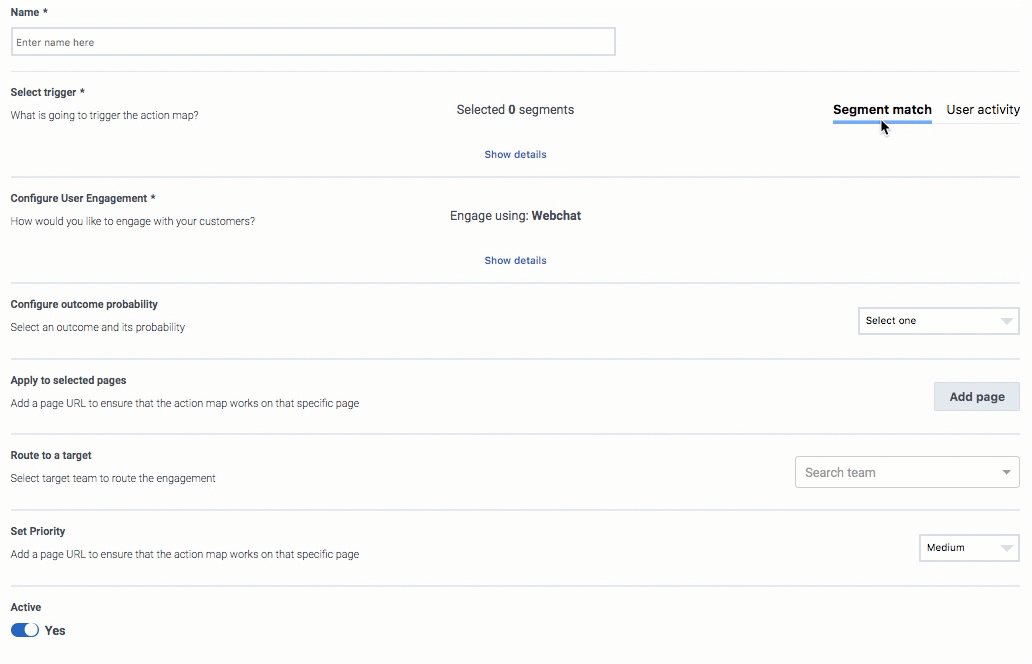
Task: Open the outcome Select one dropdown
Action: [x=939, y=320]
